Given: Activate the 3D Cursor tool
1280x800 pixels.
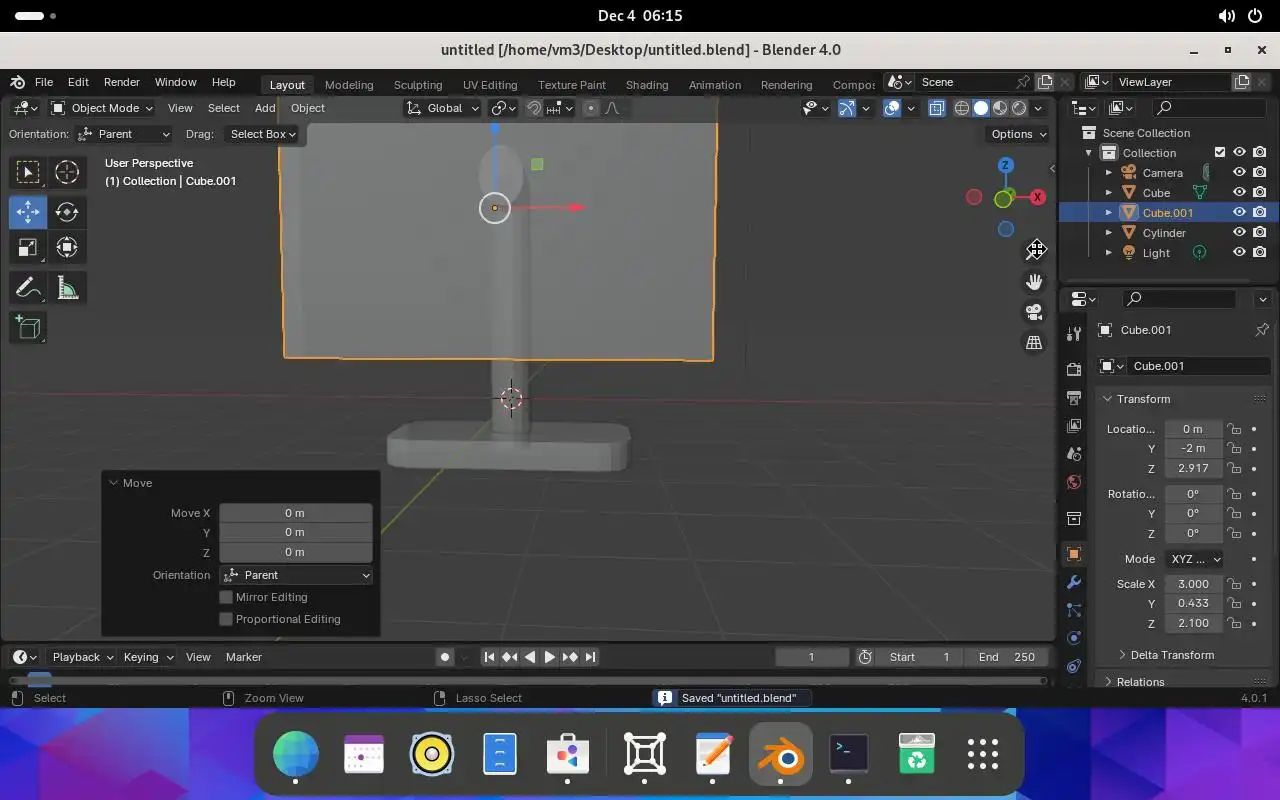Looking at the screenshot, I should click(67, 172).
